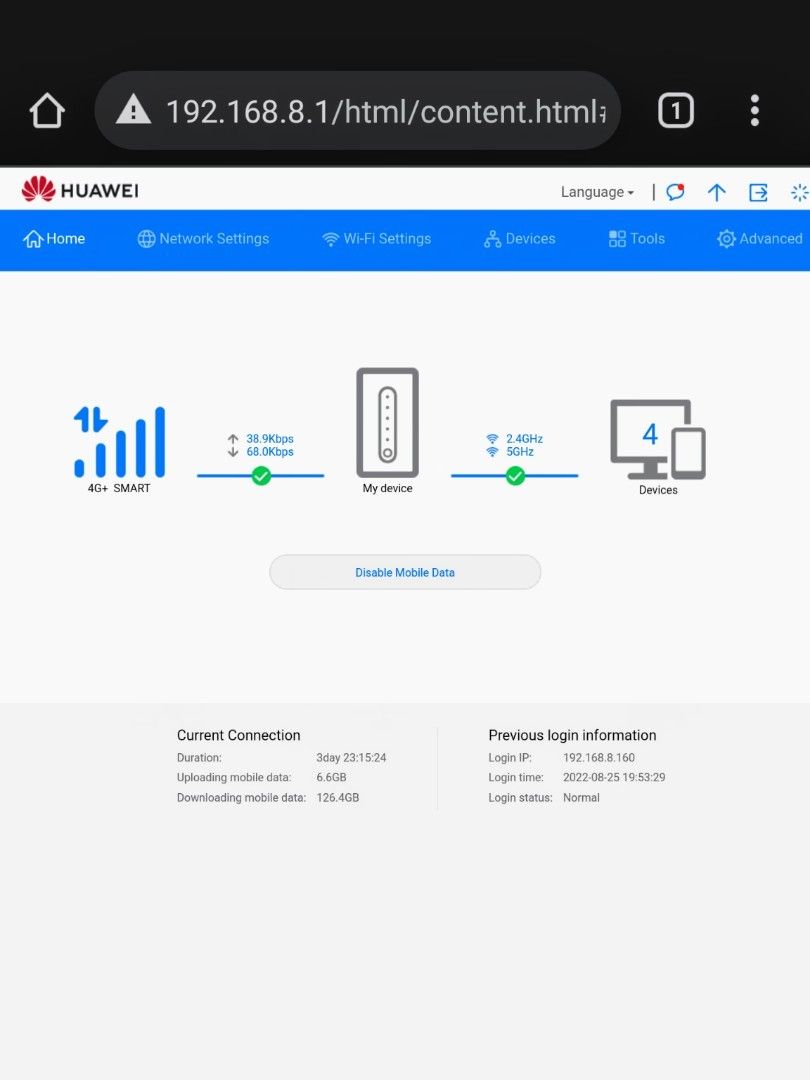Click the 4G+ signal strength icon
810x1080 pixels.
(119, 442)
